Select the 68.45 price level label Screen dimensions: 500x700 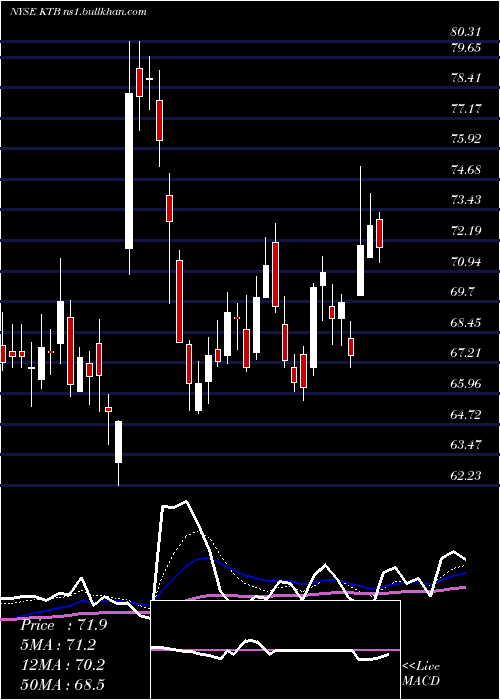(466, 323)
